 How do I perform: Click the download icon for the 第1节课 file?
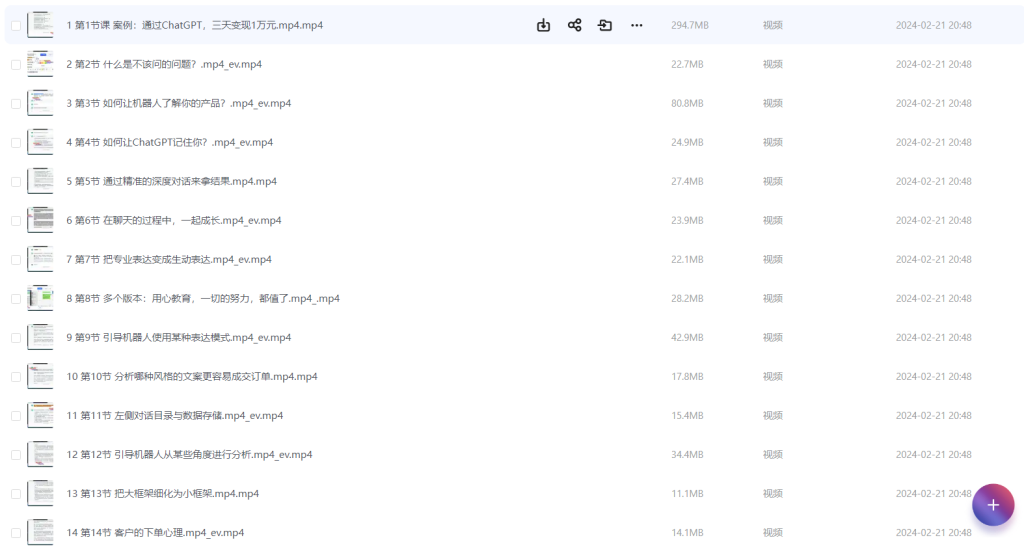(x=543, y=25)
